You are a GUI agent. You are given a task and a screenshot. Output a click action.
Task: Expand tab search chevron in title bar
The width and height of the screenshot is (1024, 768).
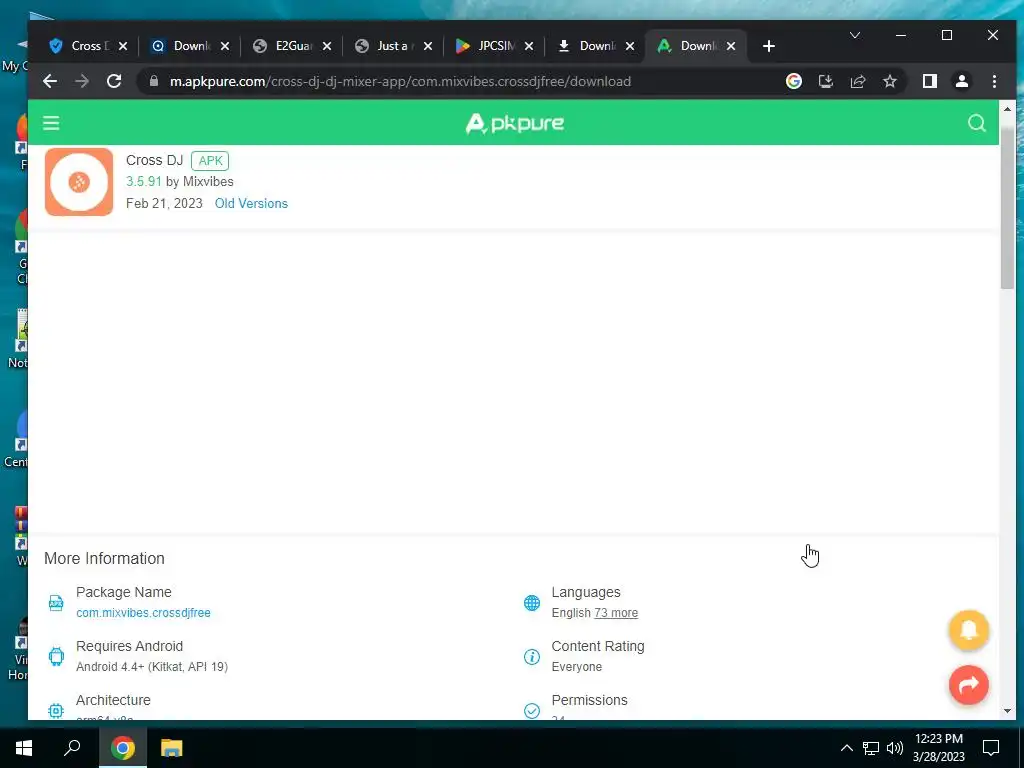click(854, 35)
